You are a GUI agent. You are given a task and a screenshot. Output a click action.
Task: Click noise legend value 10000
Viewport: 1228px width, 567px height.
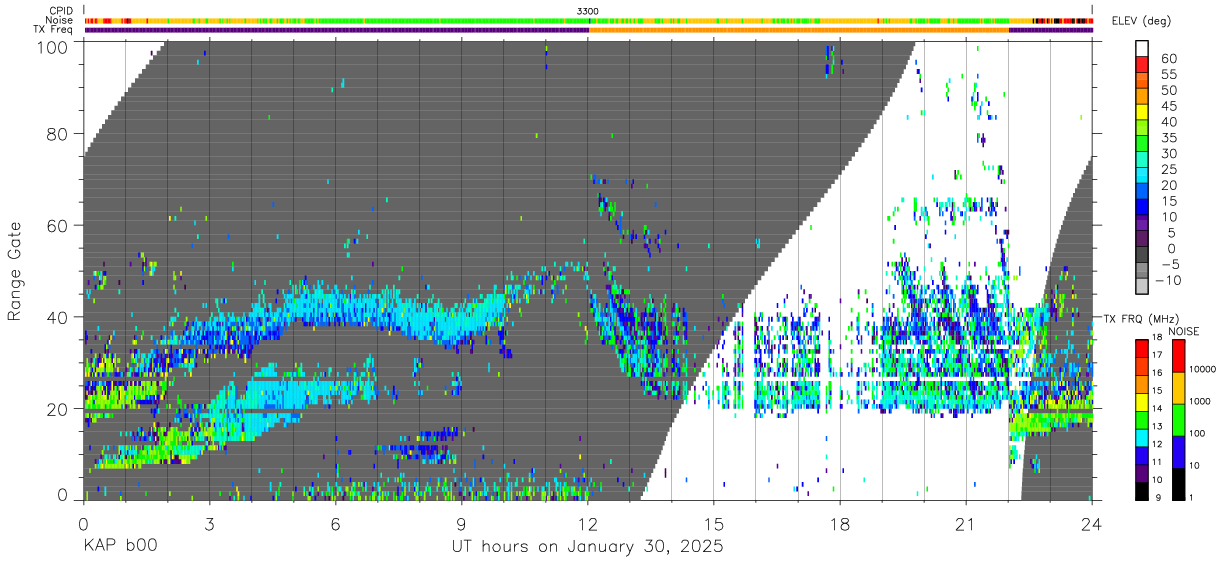1201,369
